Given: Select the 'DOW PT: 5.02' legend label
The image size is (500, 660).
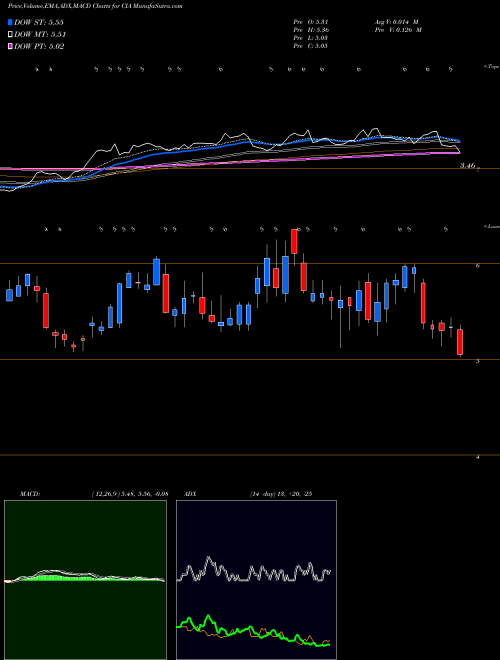Looking at the screenshot, I should (x=39, y=46).
